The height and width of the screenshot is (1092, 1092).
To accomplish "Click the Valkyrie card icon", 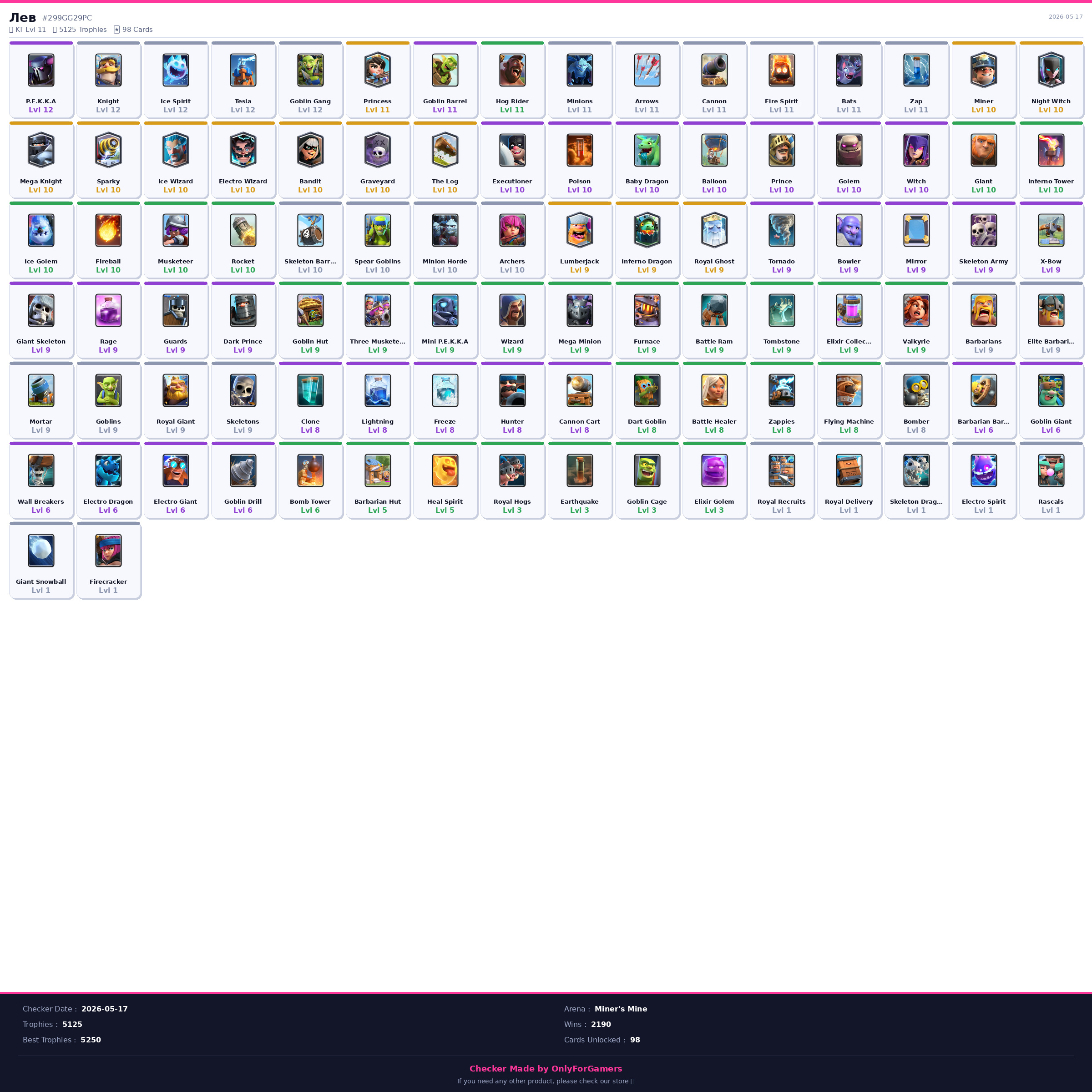I will 916,310.
